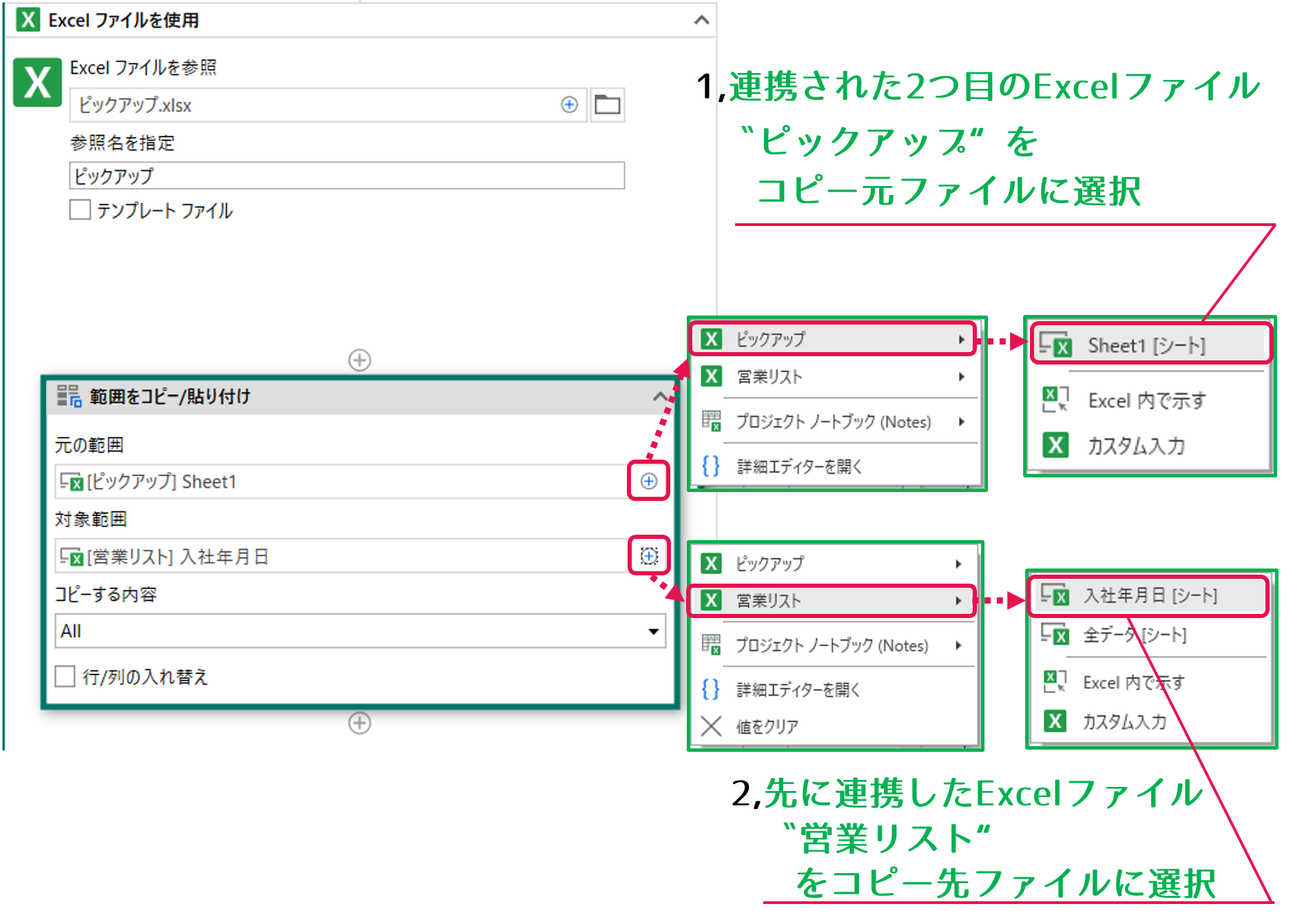Click the Excel icon beside lower カスタム入力
The width and height of the screenshot is (1291, 924).
tap(1055, 721)
